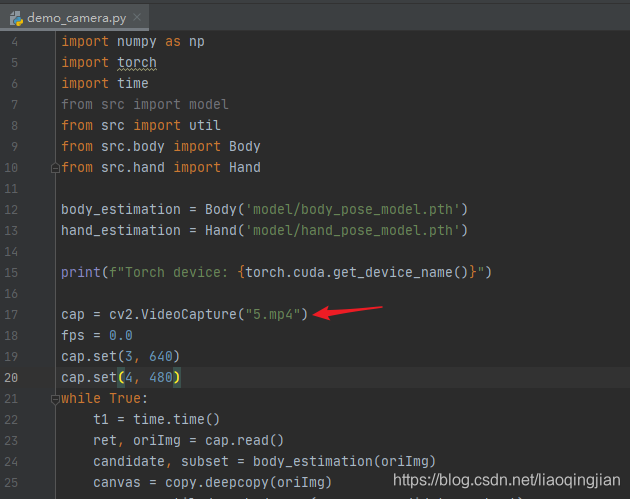Click "from src import util" line

point(141,125)
